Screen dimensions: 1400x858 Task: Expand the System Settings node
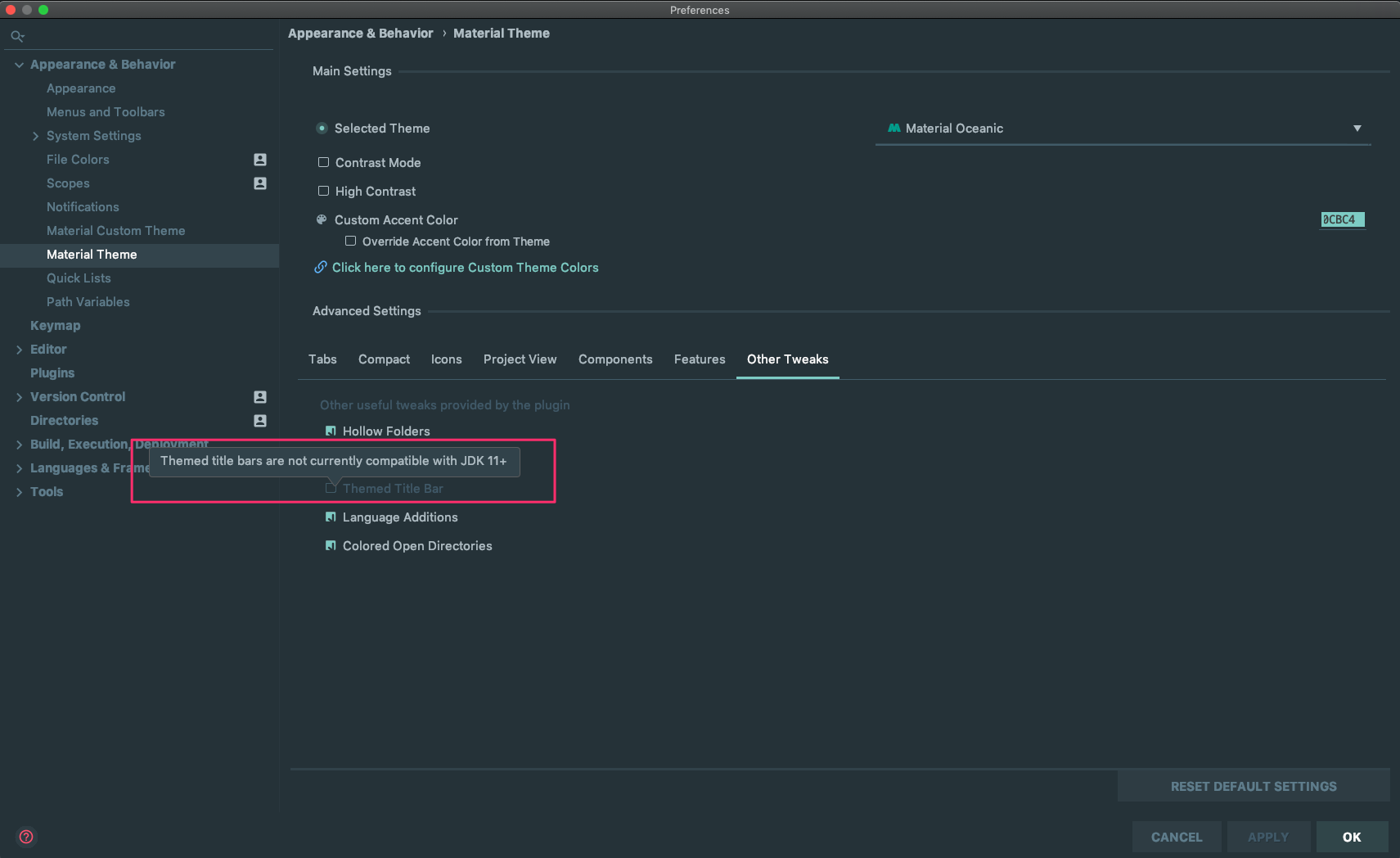click(35, 136)
